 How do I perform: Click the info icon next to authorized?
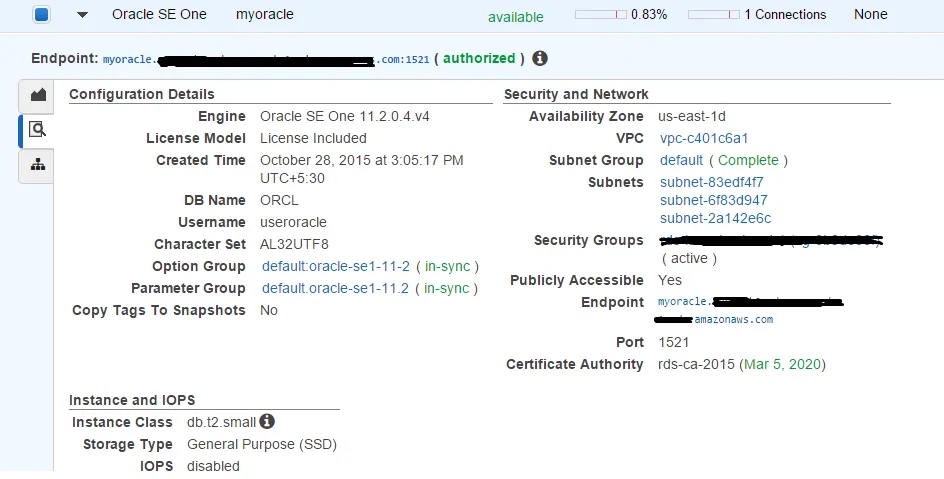coord(540,58)
